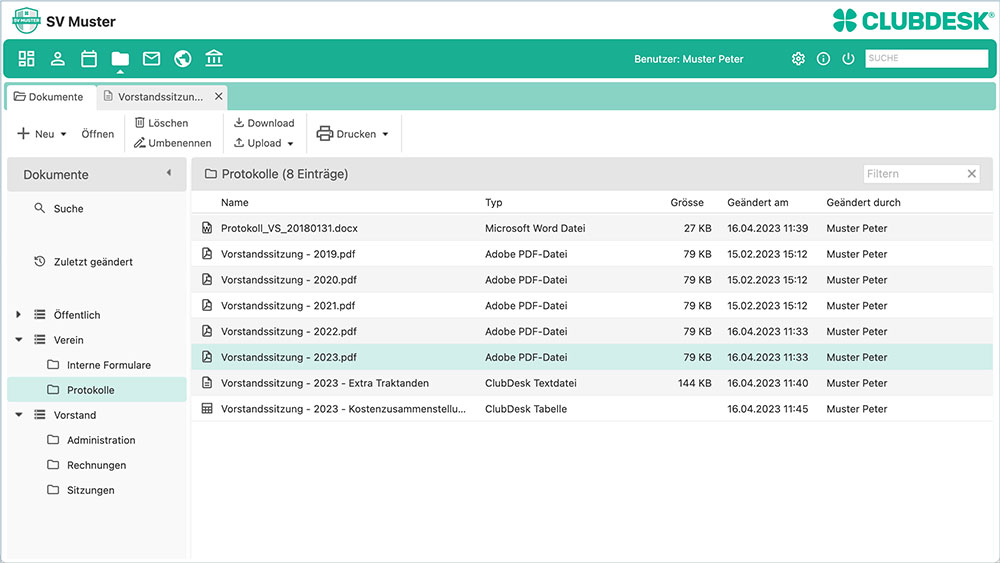The height and width of the screenshot is (563, 1000).
Task: Click the logout power icon
Action: click(848, 59)
